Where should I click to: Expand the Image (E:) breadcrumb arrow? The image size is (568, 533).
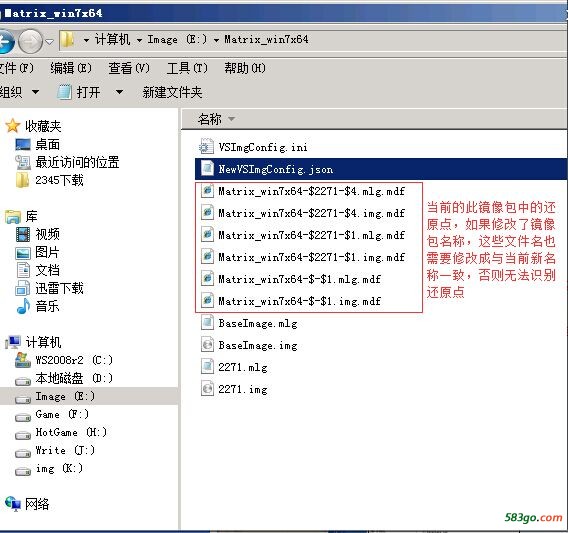[216, 40]
